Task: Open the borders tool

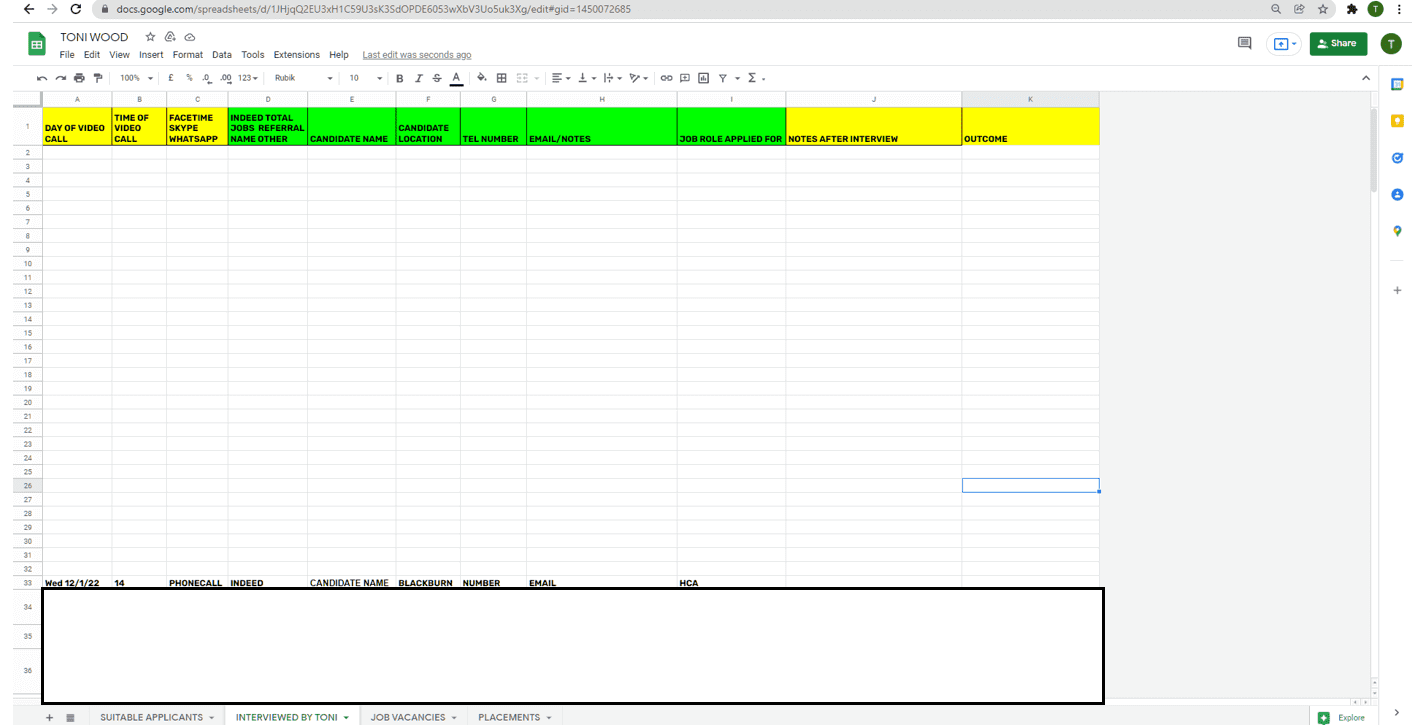Action: 502,78
